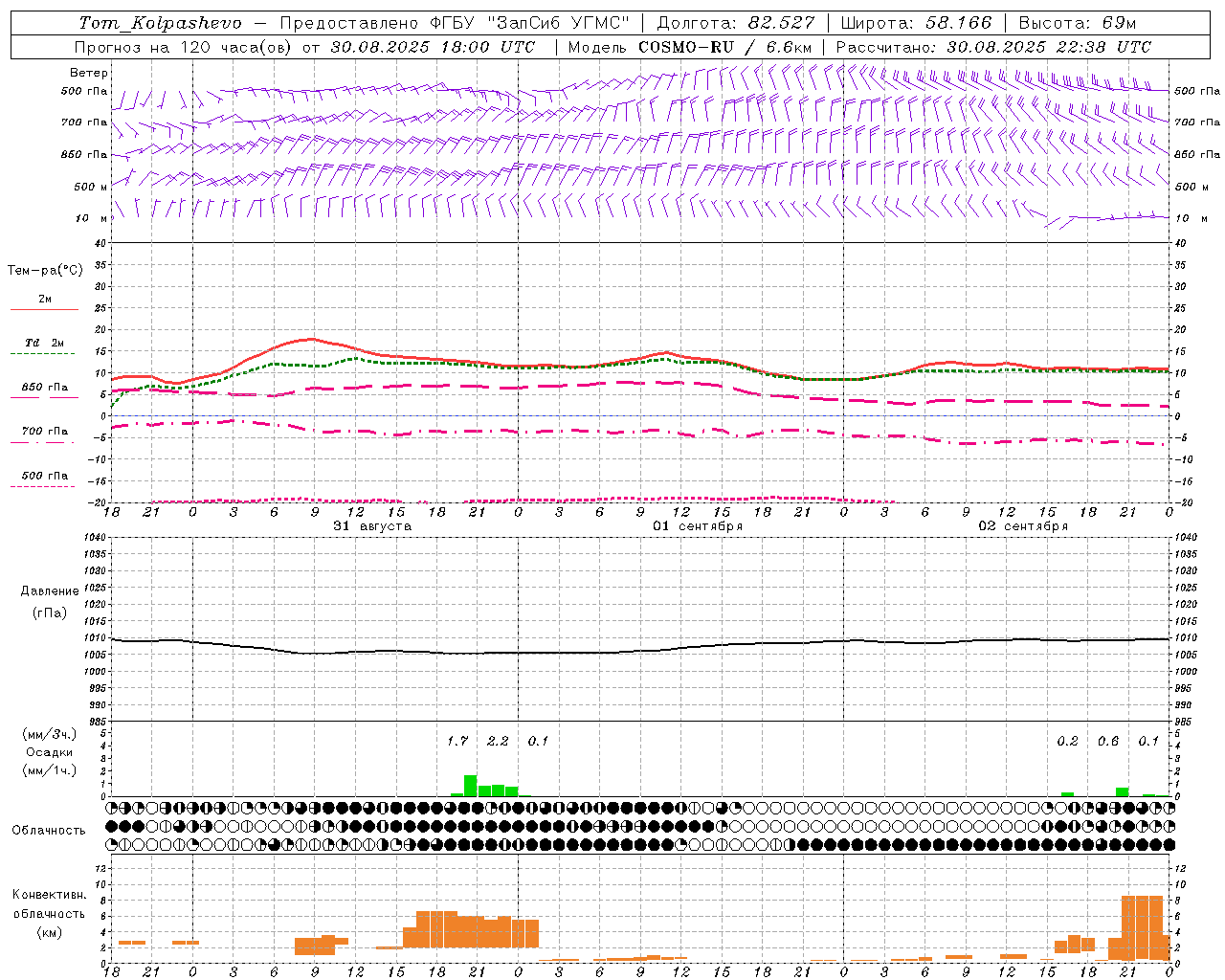The width and height of the screenshot is (1225, 980).
Task: Click the 2.2 precipitation value
Action: tap(498, 741)
